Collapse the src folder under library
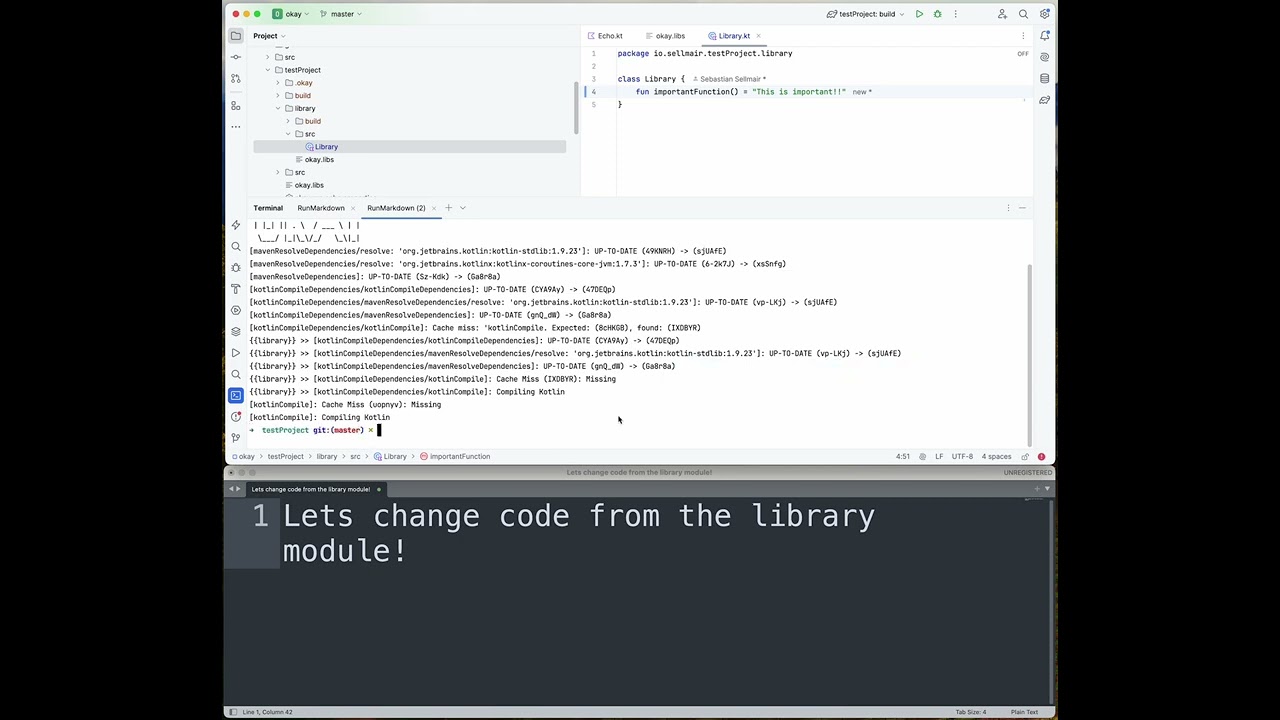Viewport: 1280px width, 720px height. pos(288,134)
